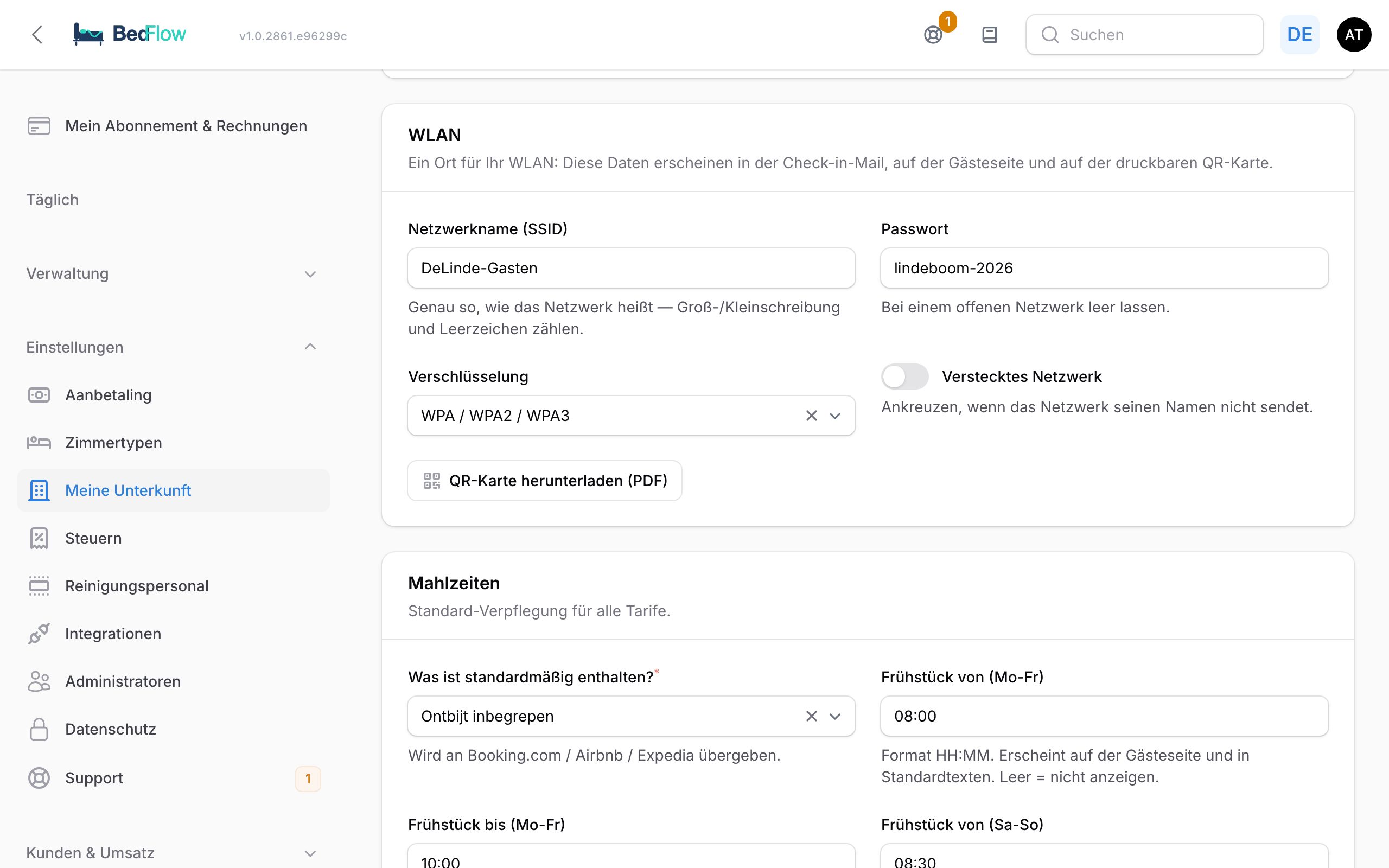Open the Administratoren page

(x=173, y=681)
